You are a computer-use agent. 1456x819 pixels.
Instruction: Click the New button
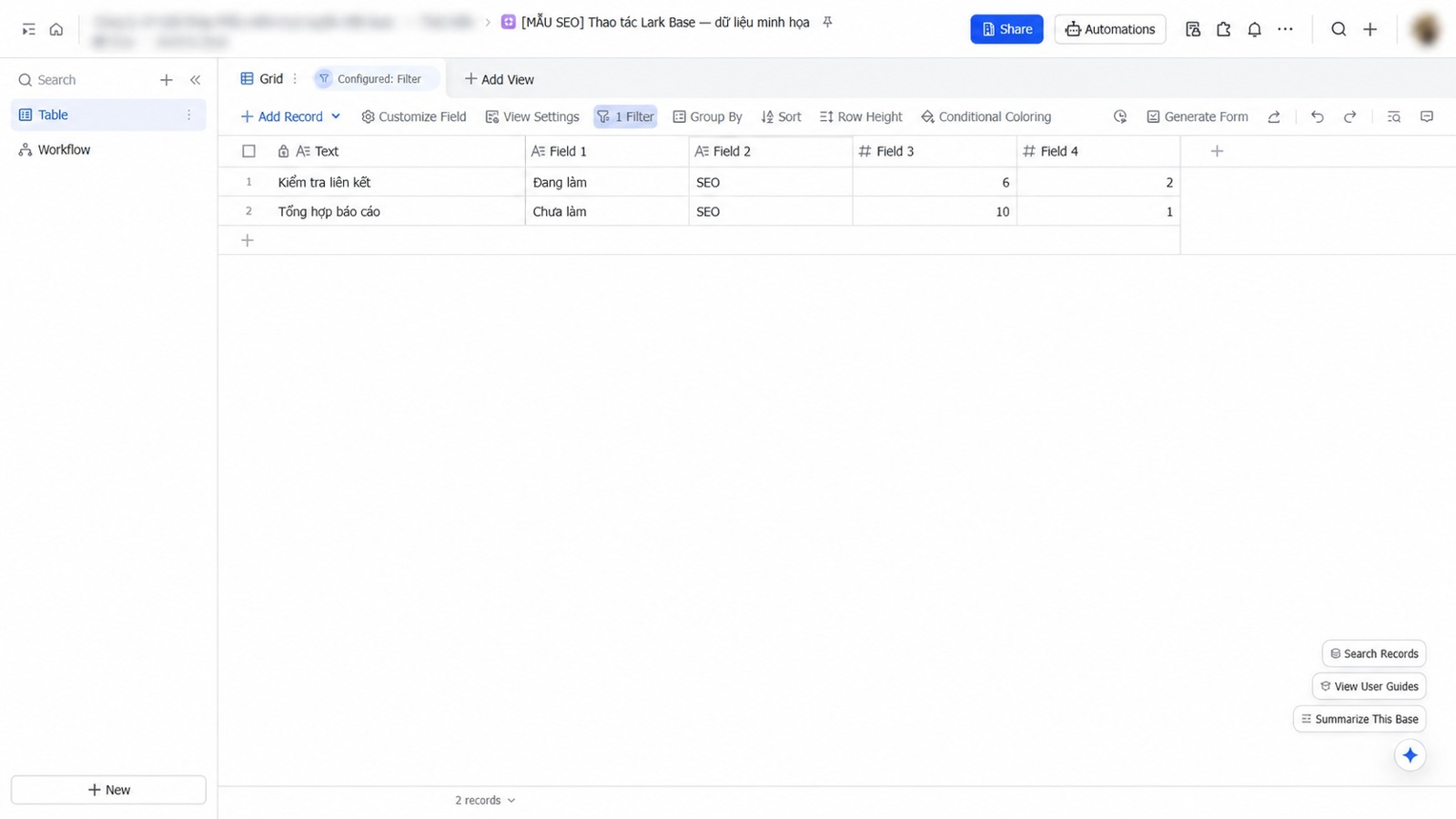click(108, 790)
